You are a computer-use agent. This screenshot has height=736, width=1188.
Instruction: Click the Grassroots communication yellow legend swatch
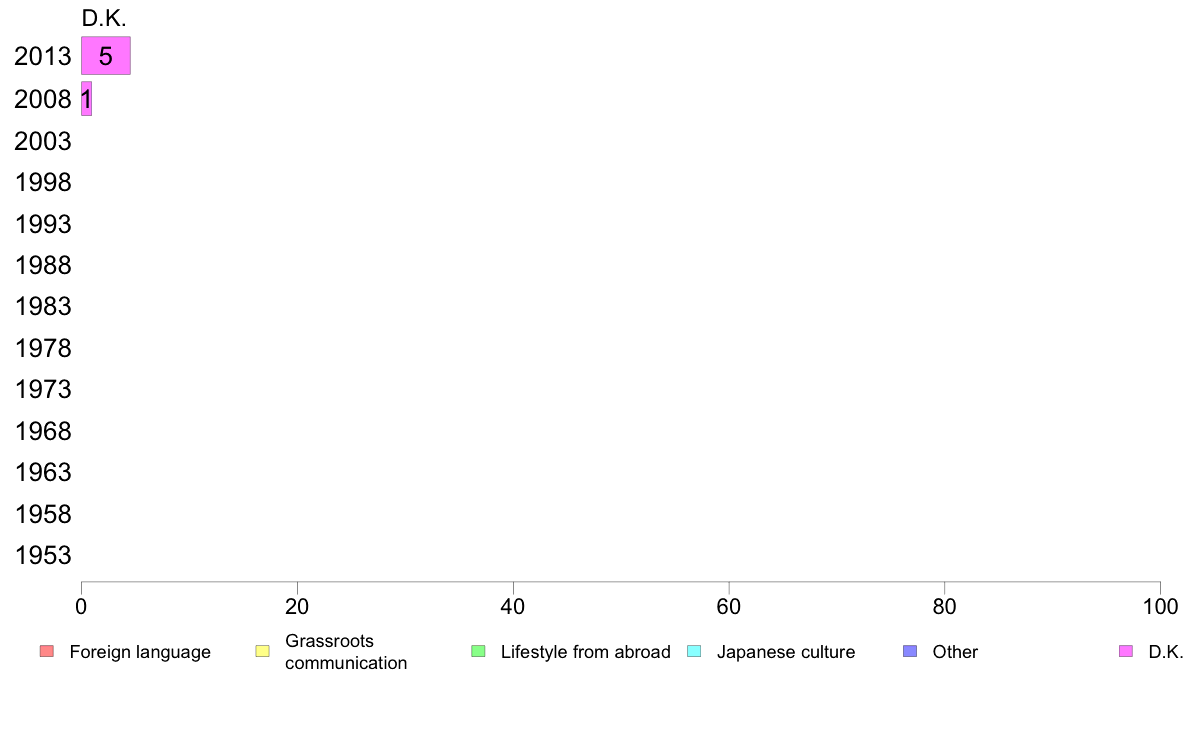(x=262, y=651)
